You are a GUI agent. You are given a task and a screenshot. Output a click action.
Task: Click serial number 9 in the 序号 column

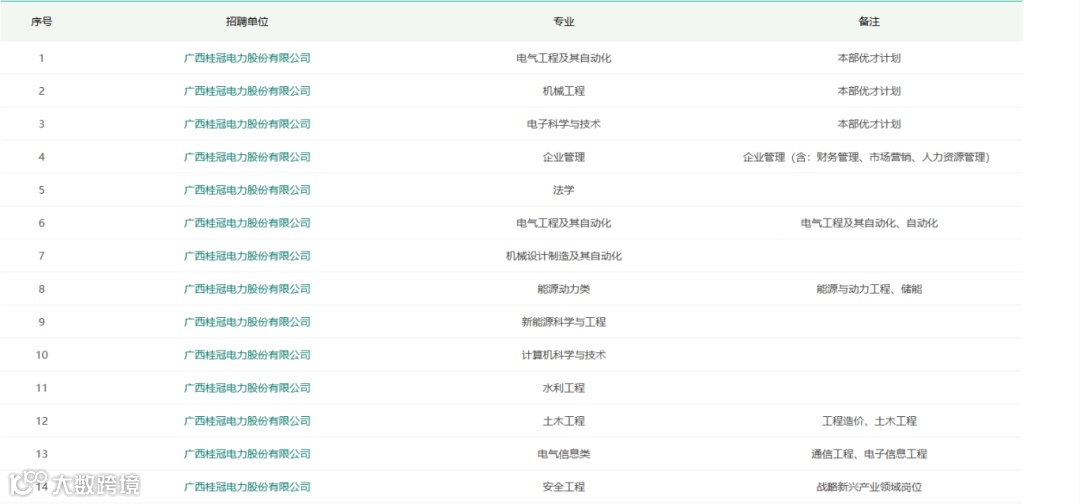[x=41, y=322]
